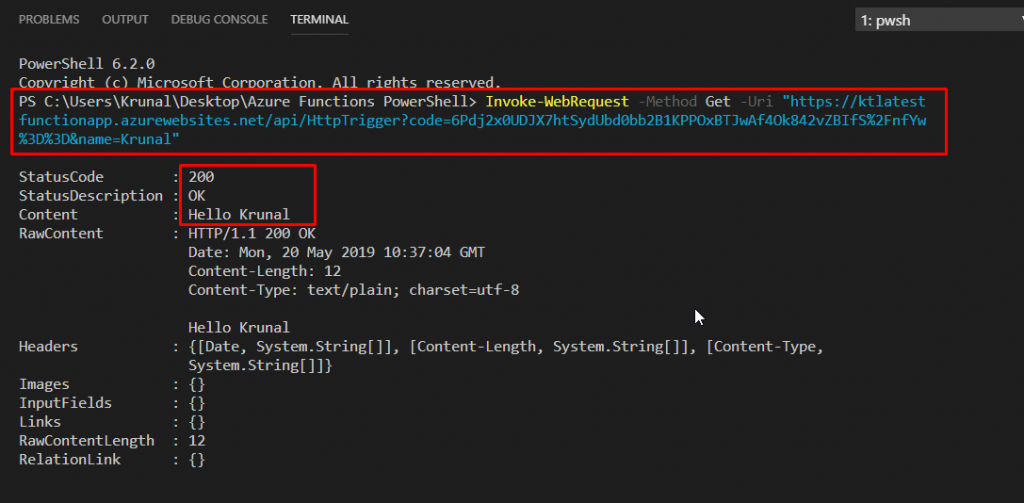Click the RelationLink field label
Screen dimensions: 1024x503
(x=70, y=460)
